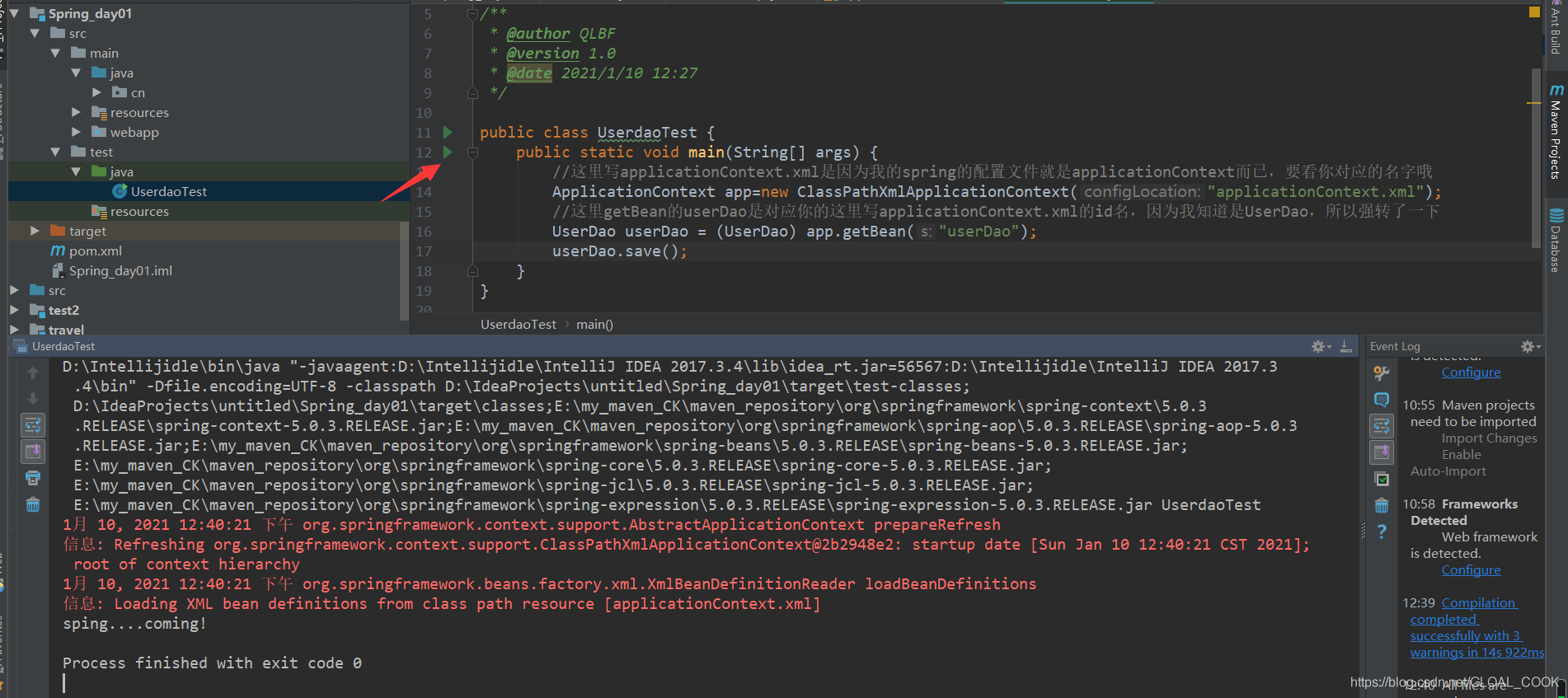Expand the test2 module
This screenshot has height=698, width=1568.
coord(14,310)
